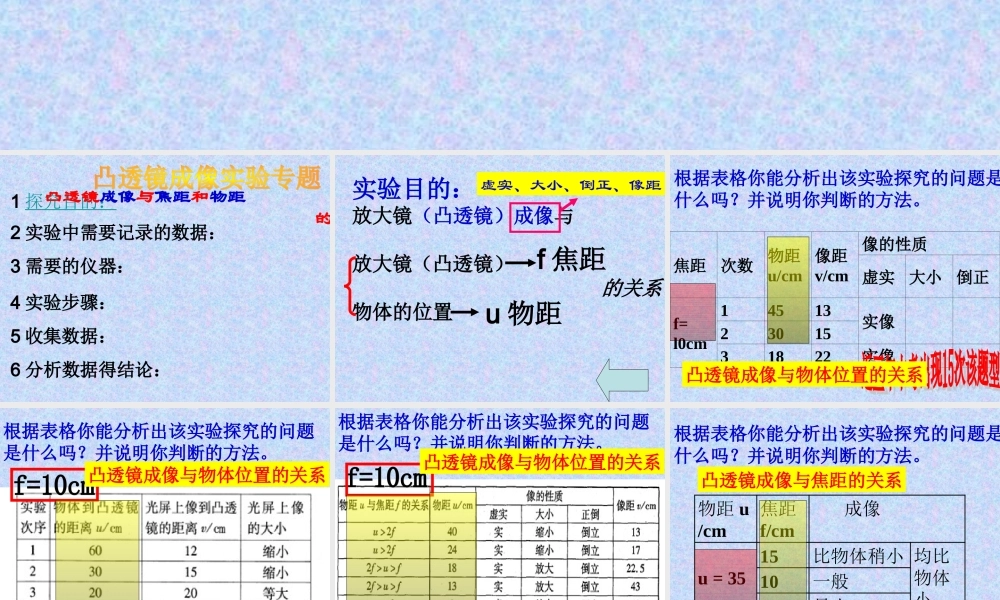Click the 实验次序 table header
The width and height of the screenshot is (1000, 600).
click(33, 518)
